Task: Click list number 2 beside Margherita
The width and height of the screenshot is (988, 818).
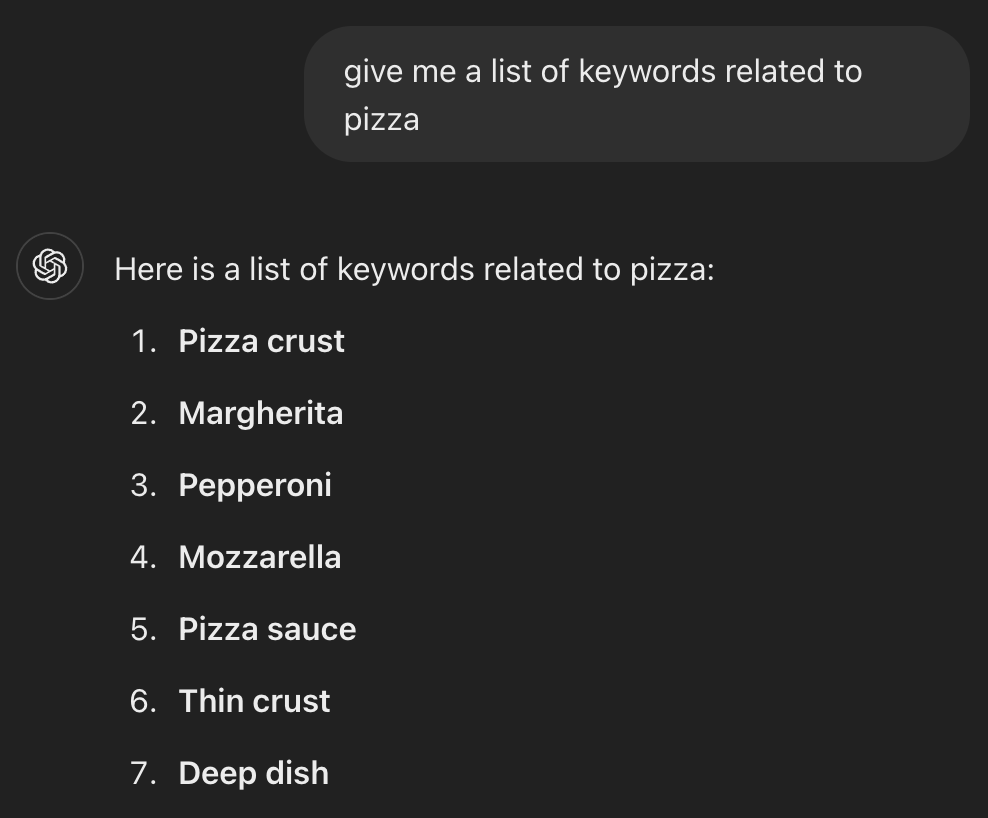Action: pos(143,413)
